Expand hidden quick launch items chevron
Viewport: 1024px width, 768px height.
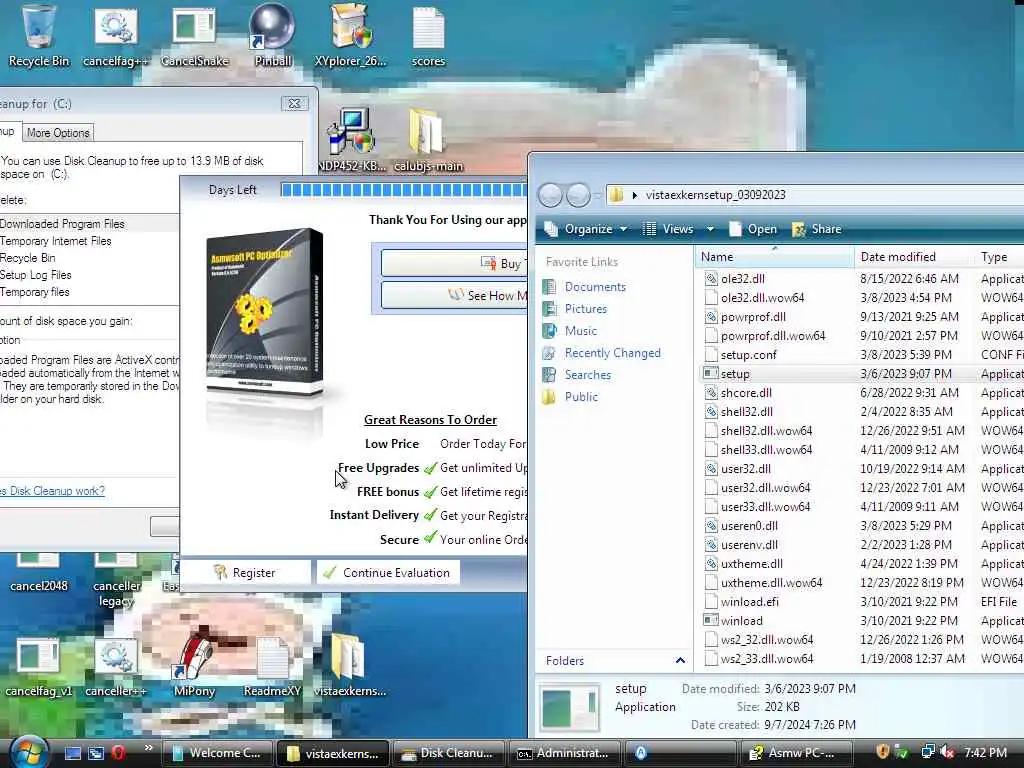[148, 748]
